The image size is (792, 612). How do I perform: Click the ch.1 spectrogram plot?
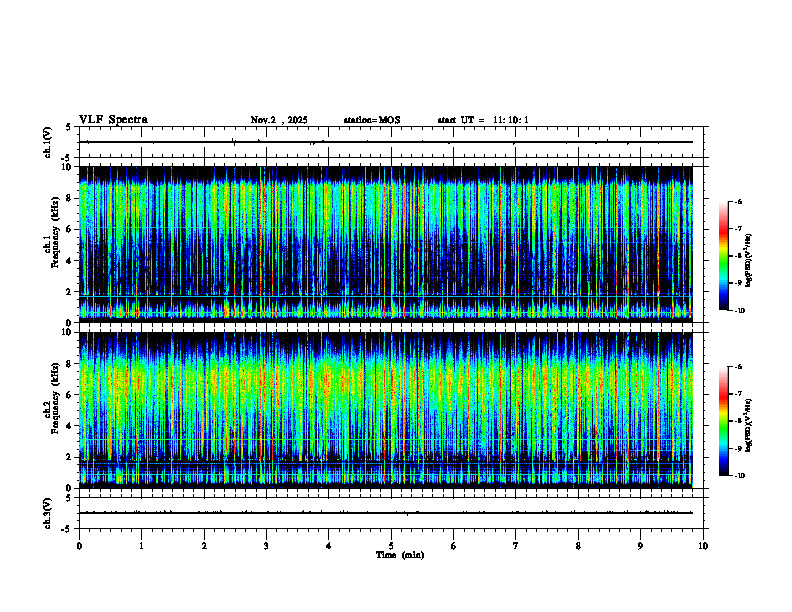click(x=386, y=244)
